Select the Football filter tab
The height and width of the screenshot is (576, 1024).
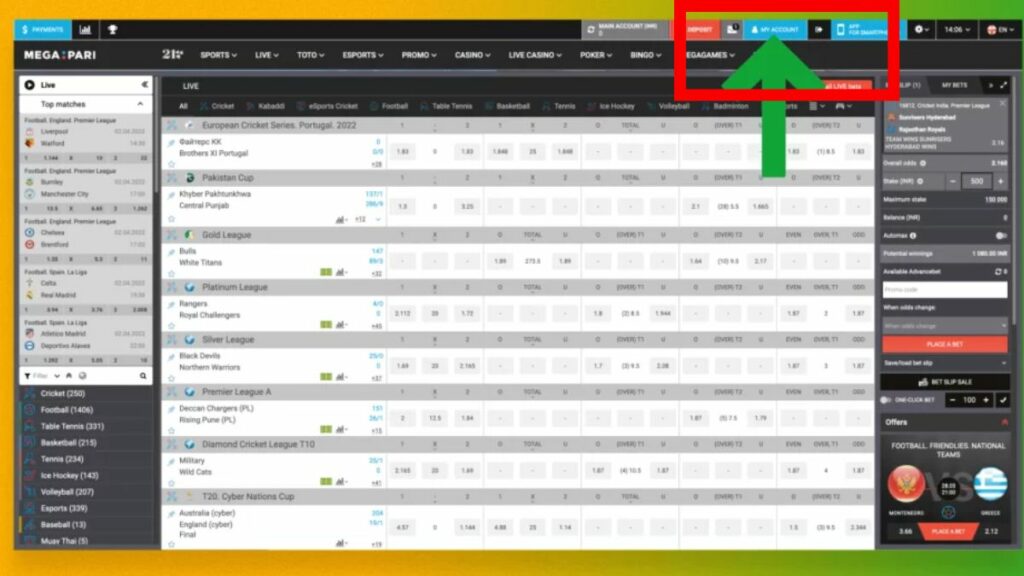point(389,106)
